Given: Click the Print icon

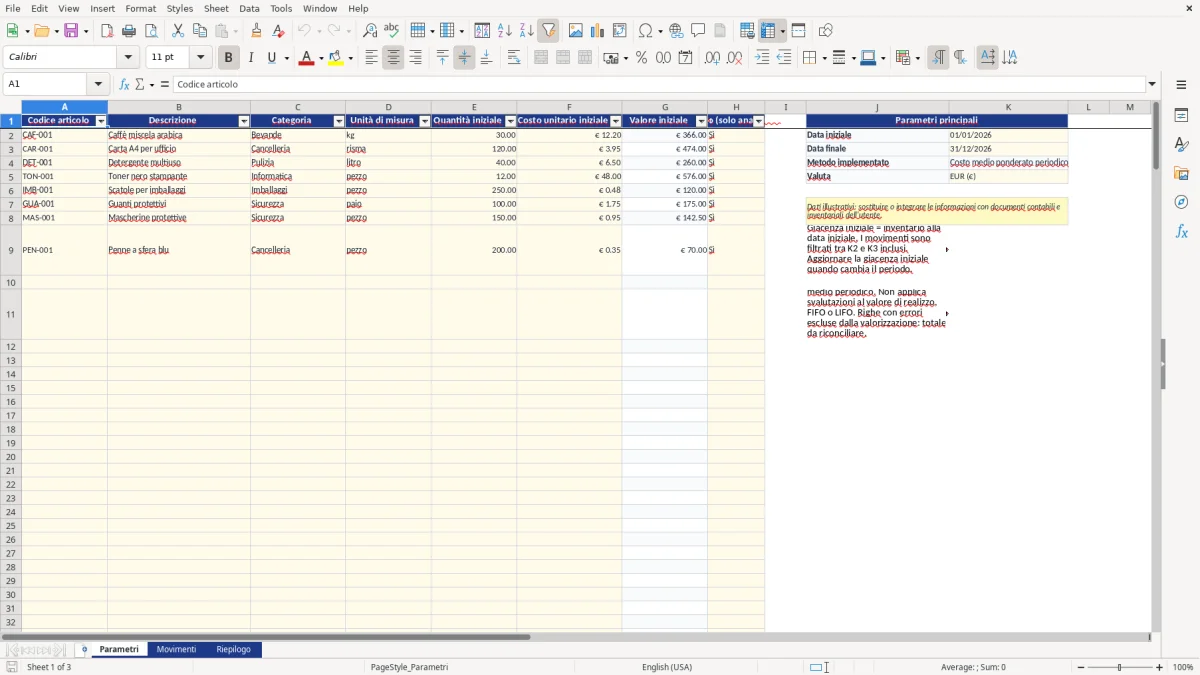Looking at the screenshot, I should click(129, 31).
